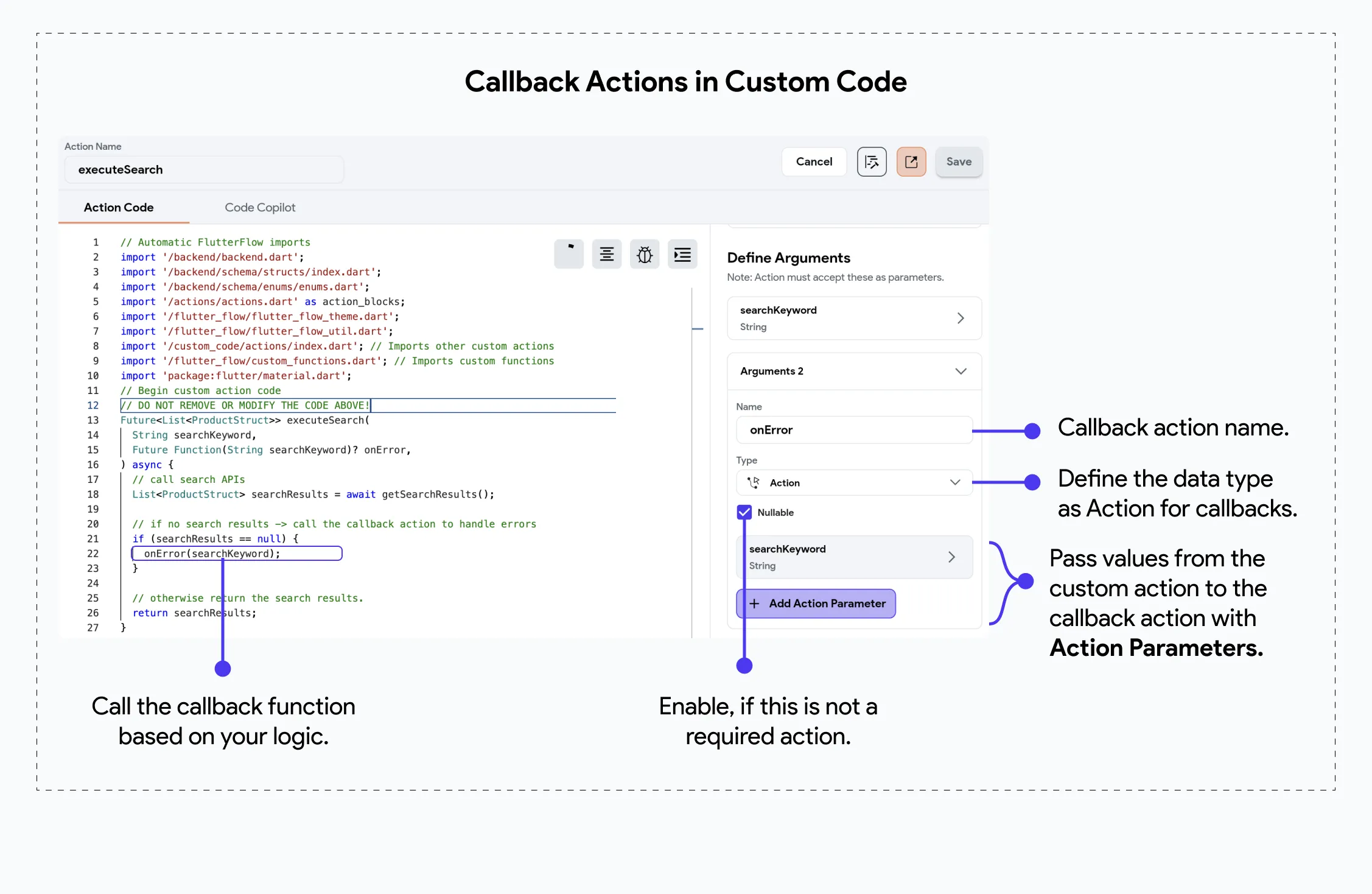Switch to the Code Copilot tab
This screenshot has height=894, width=1372.
(x=260, y=207)
